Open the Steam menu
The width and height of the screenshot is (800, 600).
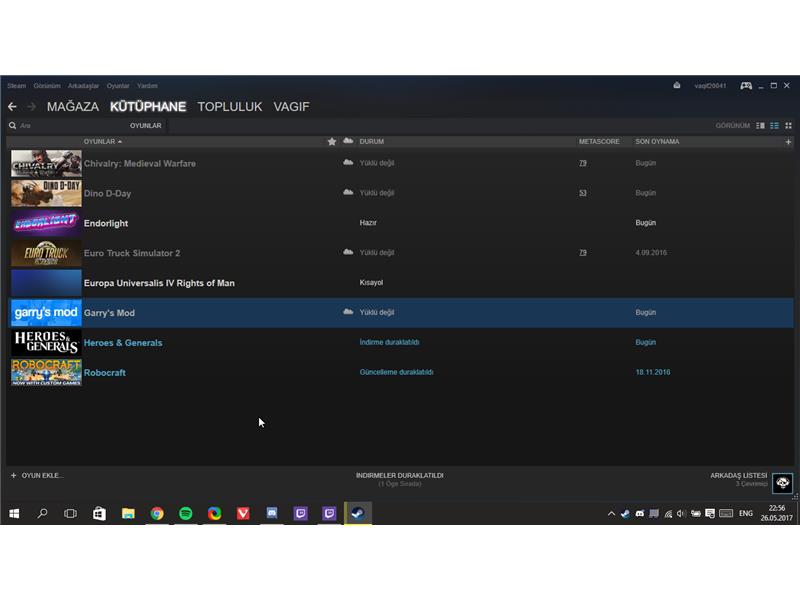[x=16, y=86]
